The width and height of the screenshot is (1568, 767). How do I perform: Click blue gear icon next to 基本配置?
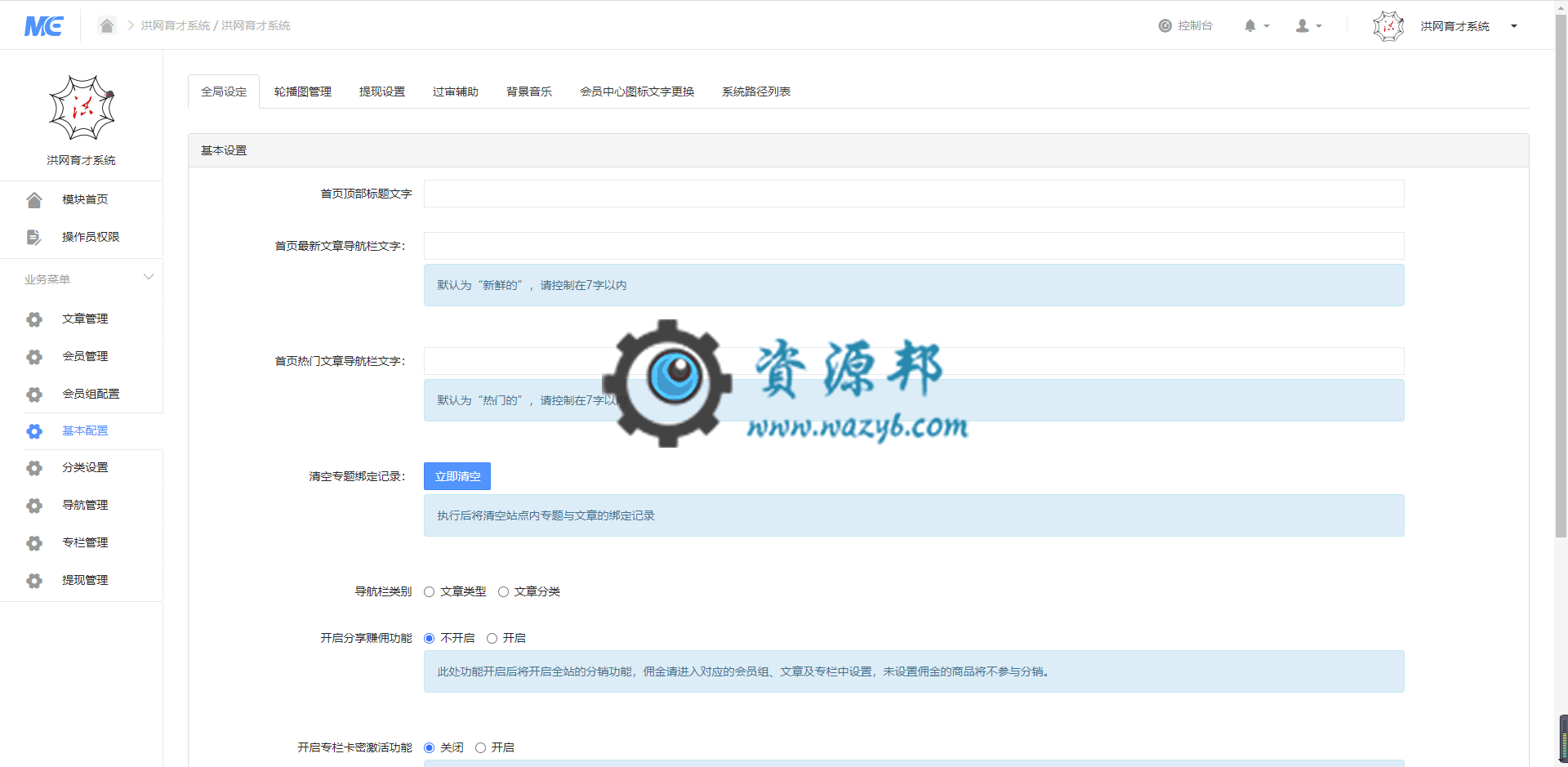(34, 431)
